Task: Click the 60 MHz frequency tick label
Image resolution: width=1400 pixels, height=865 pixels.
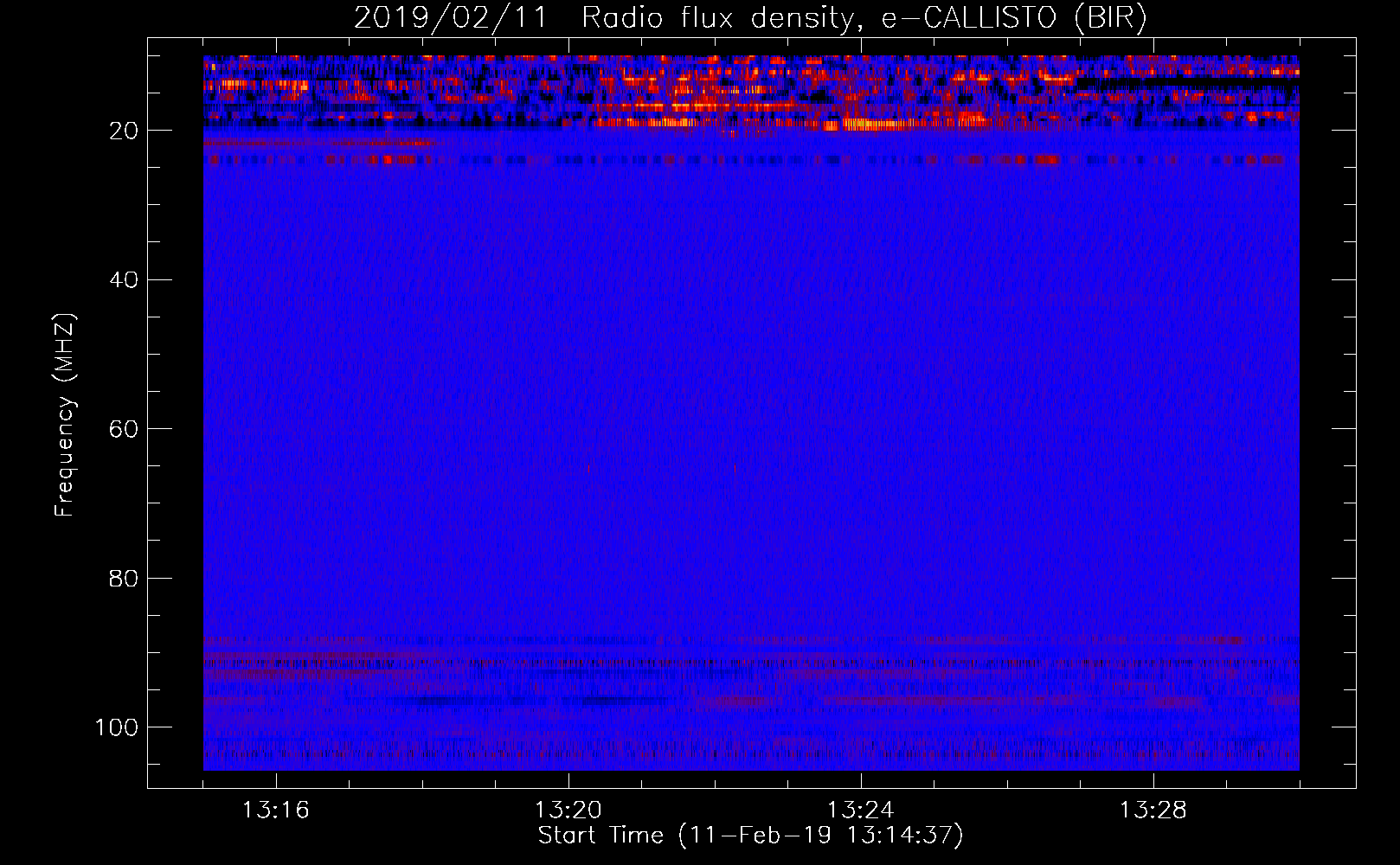Action: [x=124, y=429]
